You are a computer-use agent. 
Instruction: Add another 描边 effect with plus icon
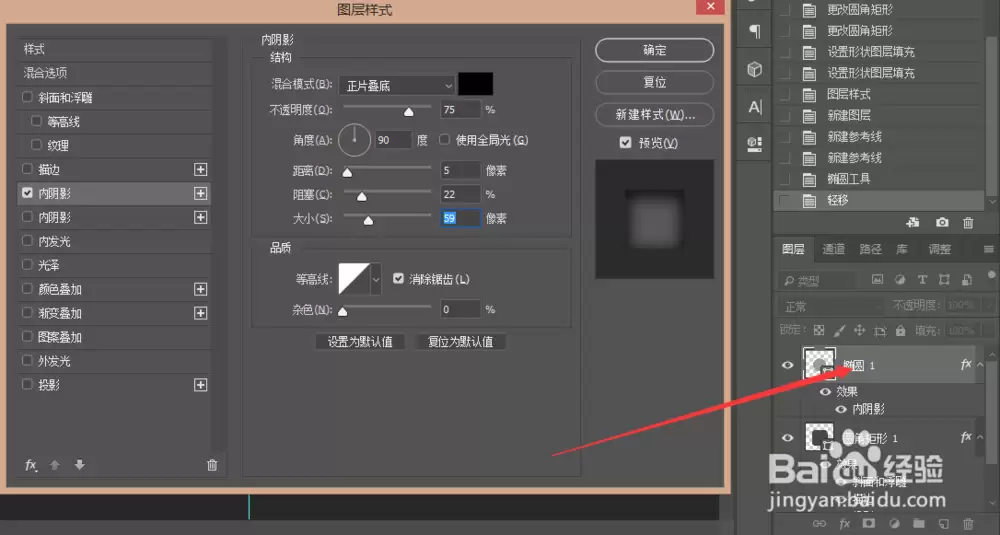200,170
